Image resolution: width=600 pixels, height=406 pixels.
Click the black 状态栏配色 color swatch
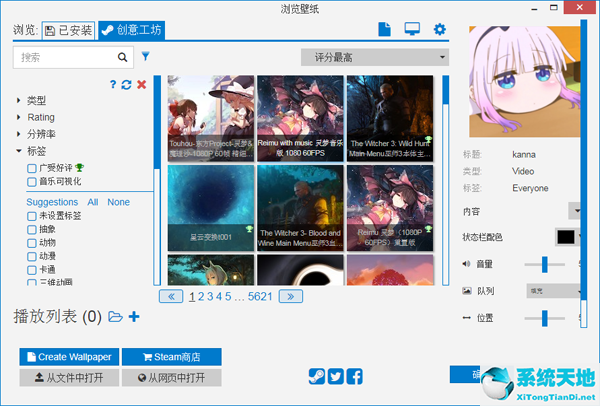coord(565,237)
